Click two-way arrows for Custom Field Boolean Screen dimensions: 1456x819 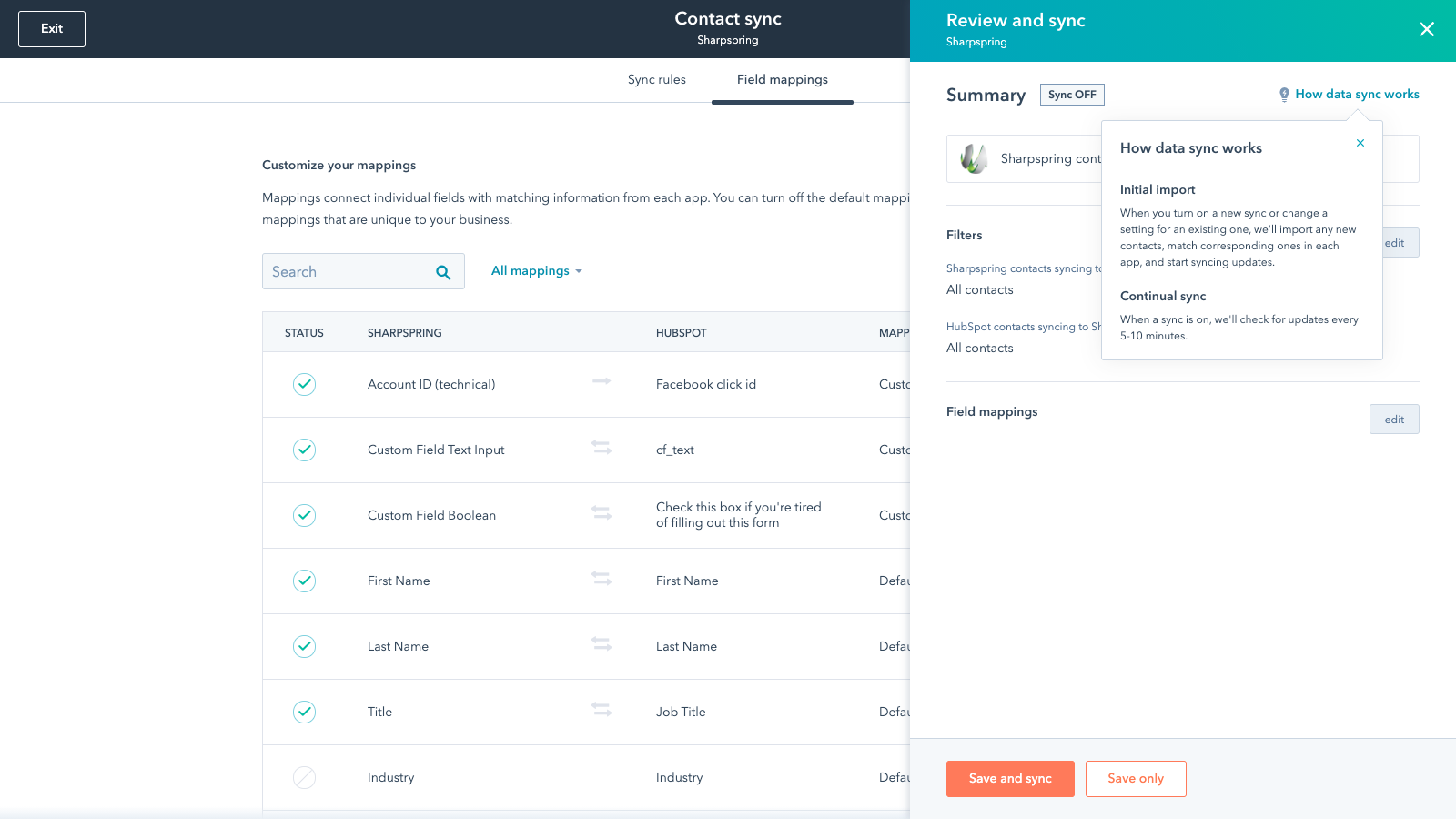602,512
